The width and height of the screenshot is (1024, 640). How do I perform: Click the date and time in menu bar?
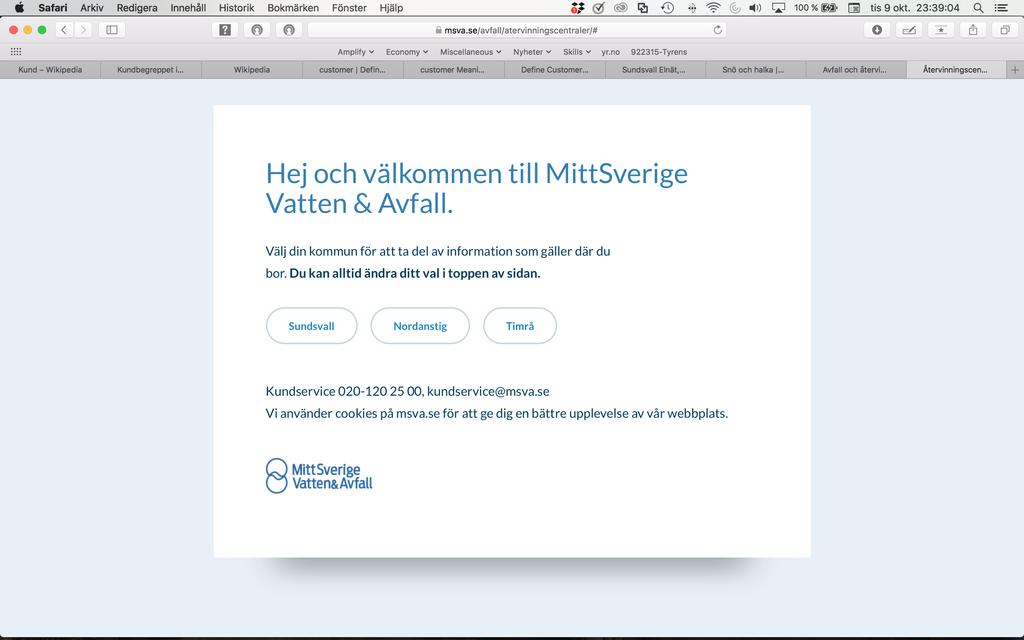(x=915, y=8)
